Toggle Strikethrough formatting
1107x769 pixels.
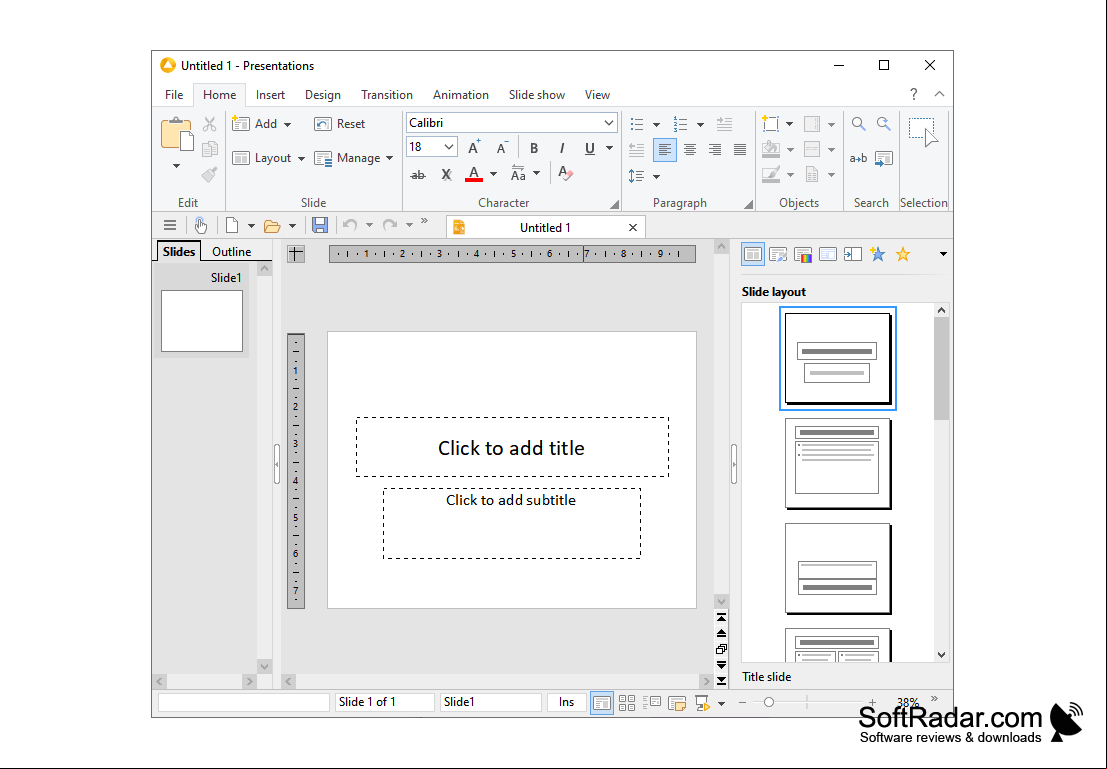(x=418, y=174)
